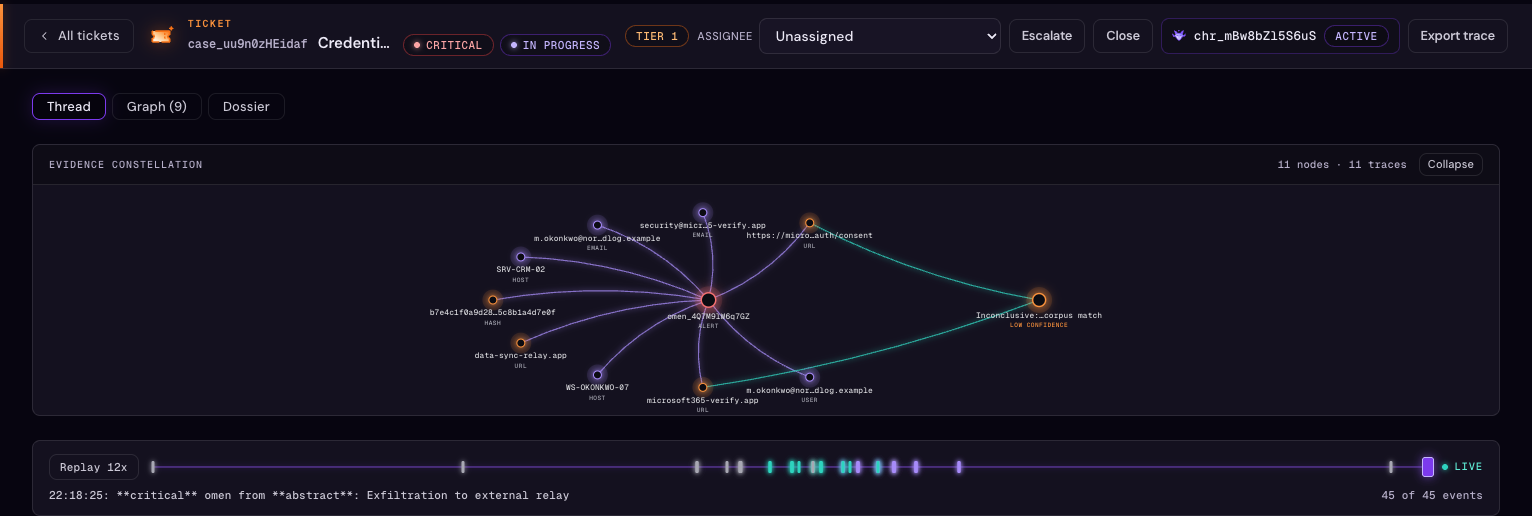Click the IN PROGRESS status badge

click(x=555, y=45)
